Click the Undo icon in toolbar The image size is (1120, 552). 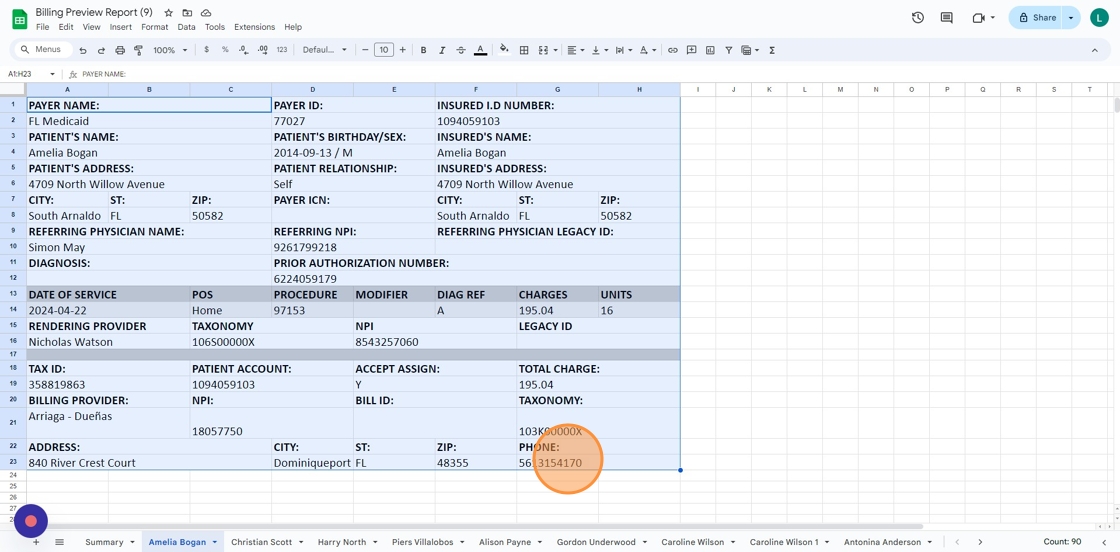82,50
